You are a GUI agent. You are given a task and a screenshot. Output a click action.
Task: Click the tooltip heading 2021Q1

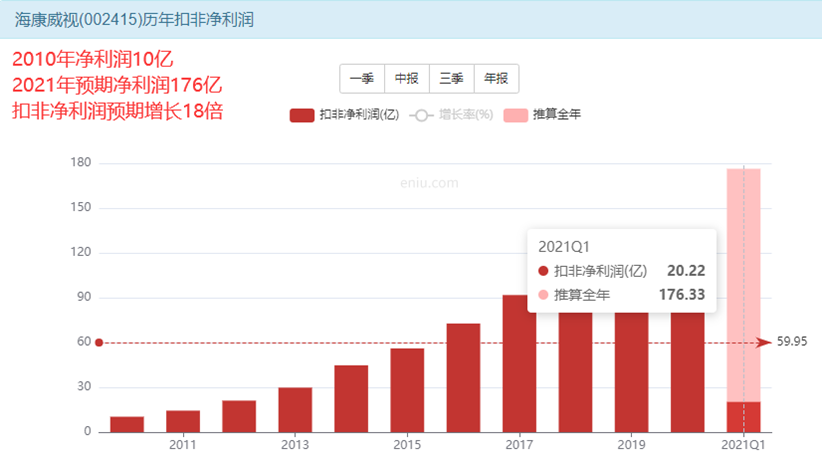pyautogui.click(x=564, y=247)
